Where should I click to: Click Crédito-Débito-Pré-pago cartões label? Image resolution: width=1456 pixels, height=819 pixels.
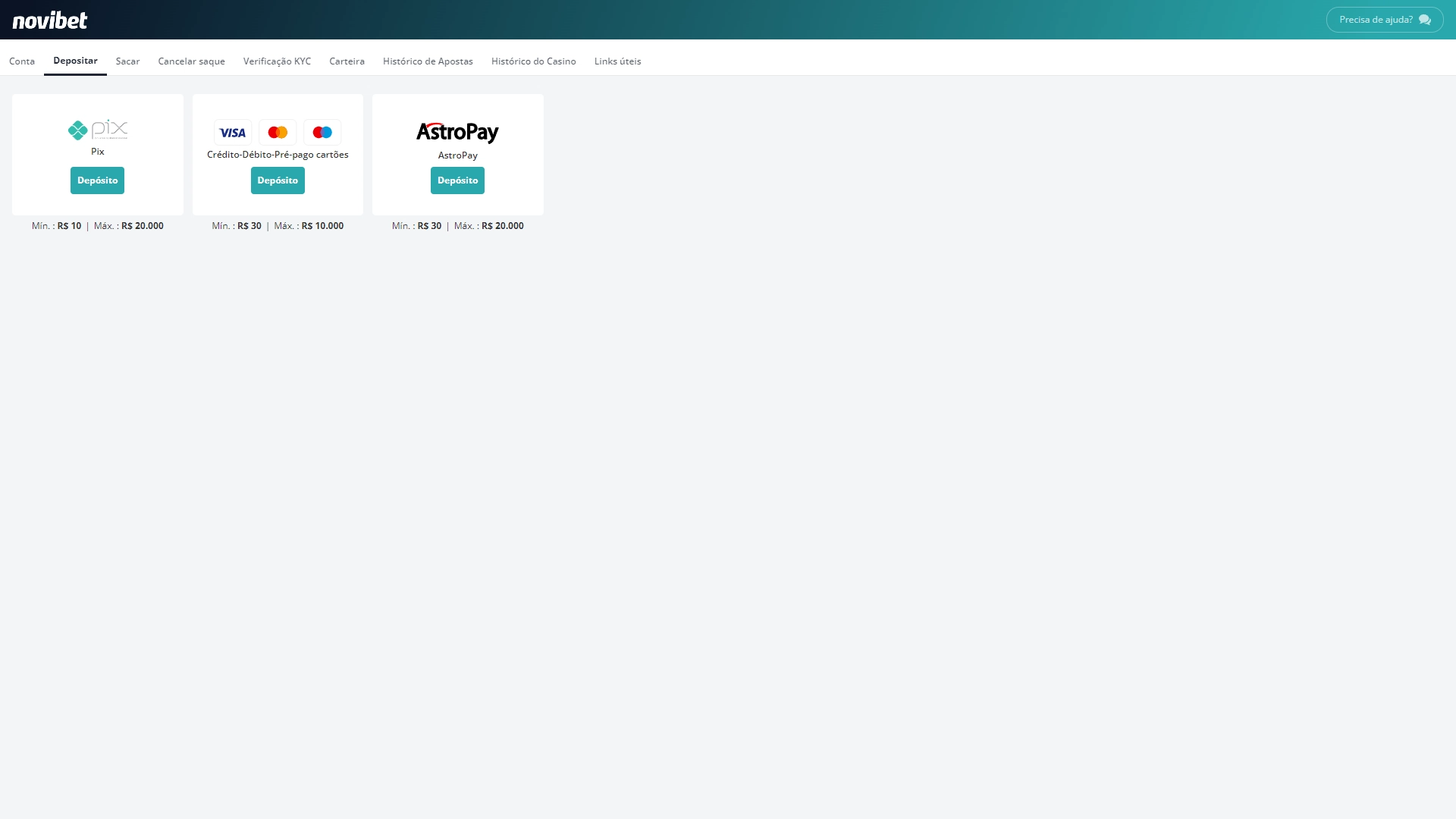click(278, 155)
